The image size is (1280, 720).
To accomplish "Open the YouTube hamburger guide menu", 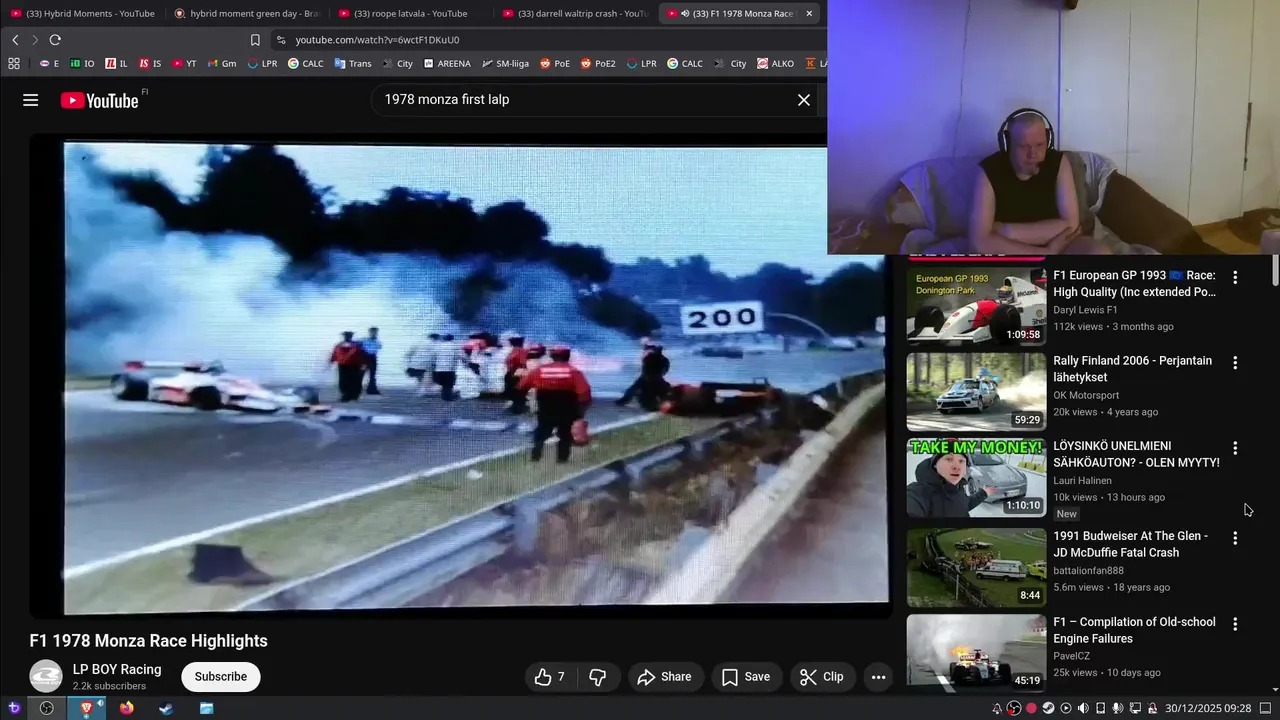I will [x=30, y=100].
